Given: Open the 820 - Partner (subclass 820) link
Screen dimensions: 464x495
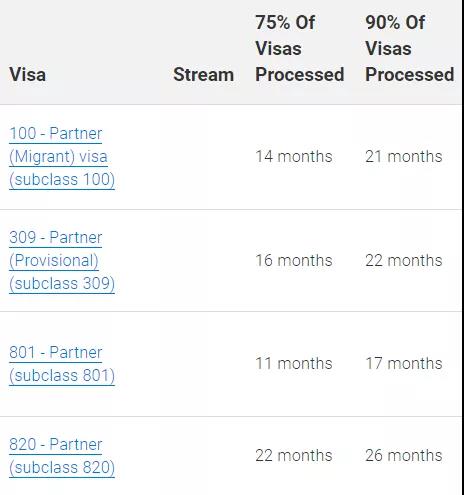Looking at the screenshot, I should [x=62, y=456].
